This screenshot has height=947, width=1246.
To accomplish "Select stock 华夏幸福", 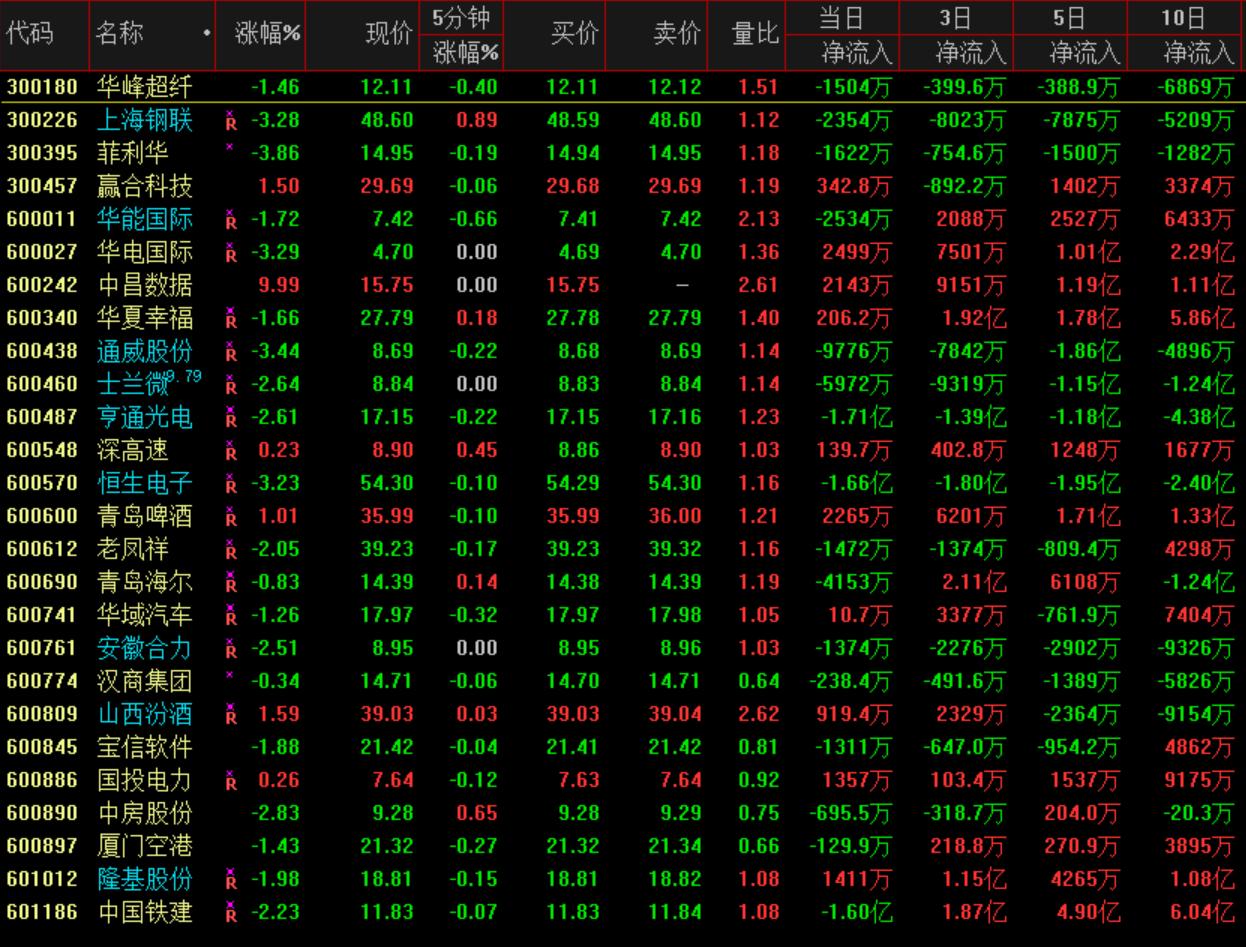I will pos(144,319).
